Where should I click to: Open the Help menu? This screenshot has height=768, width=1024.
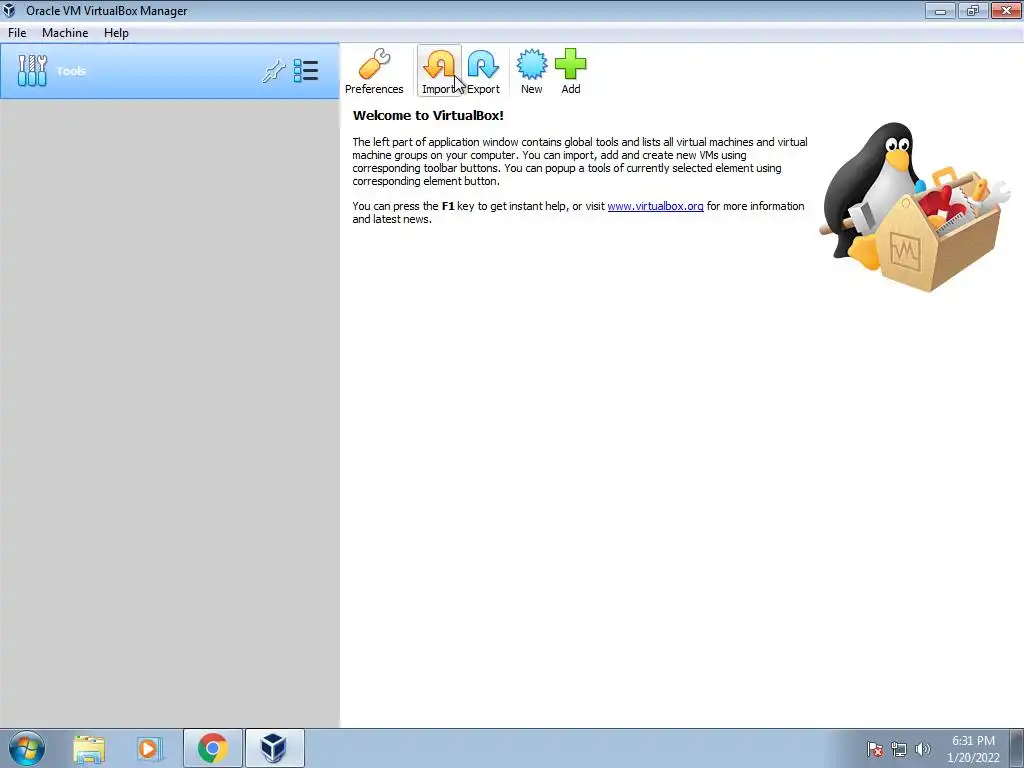(116, 33)
